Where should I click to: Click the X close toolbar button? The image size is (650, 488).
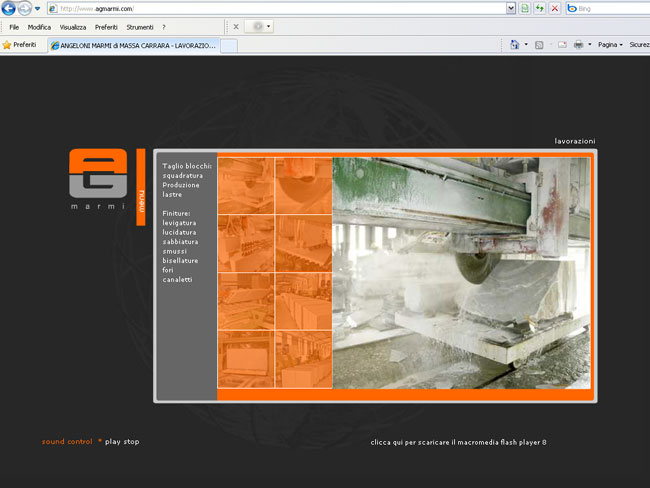236,27
